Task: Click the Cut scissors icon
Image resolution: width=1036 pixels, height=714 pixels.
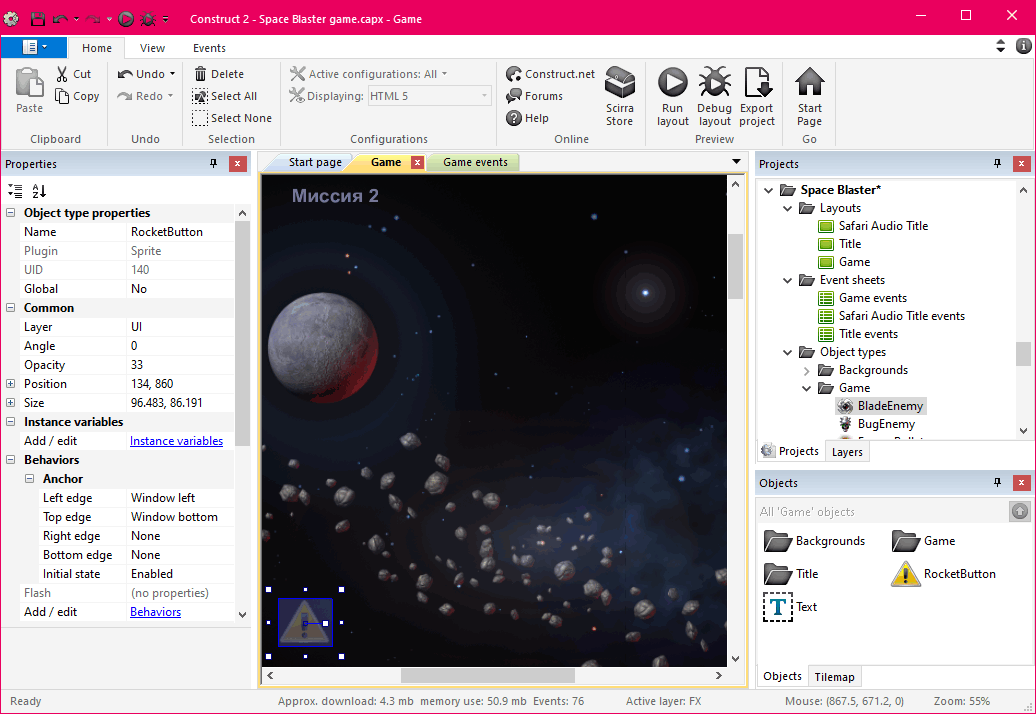Action: pos(62,74)
